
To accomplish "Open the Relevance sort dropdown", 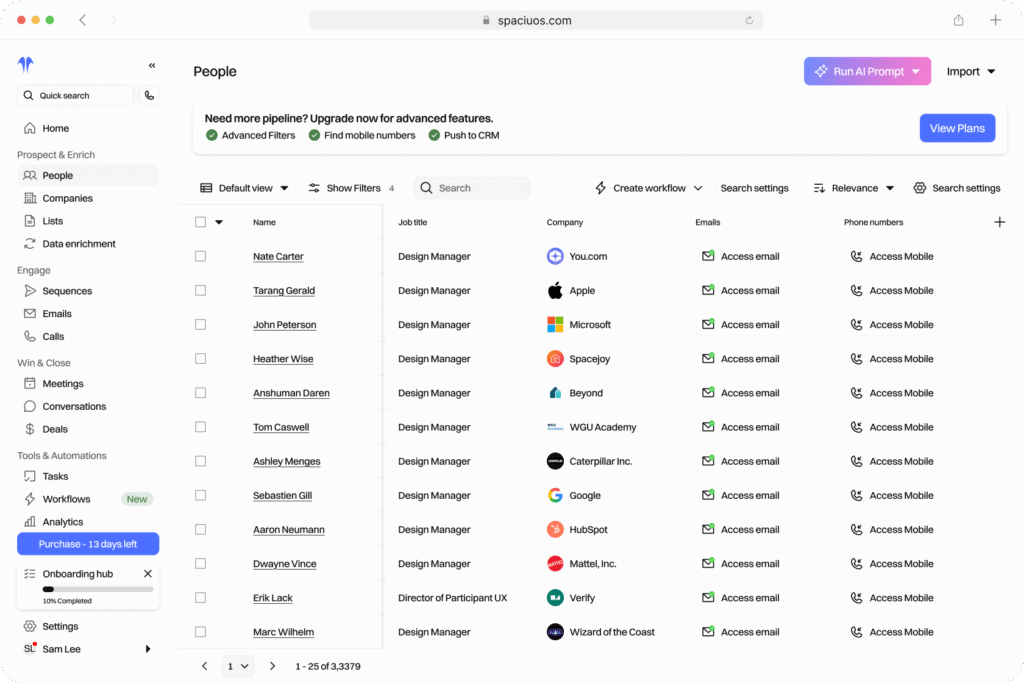I will click(854, 188).
